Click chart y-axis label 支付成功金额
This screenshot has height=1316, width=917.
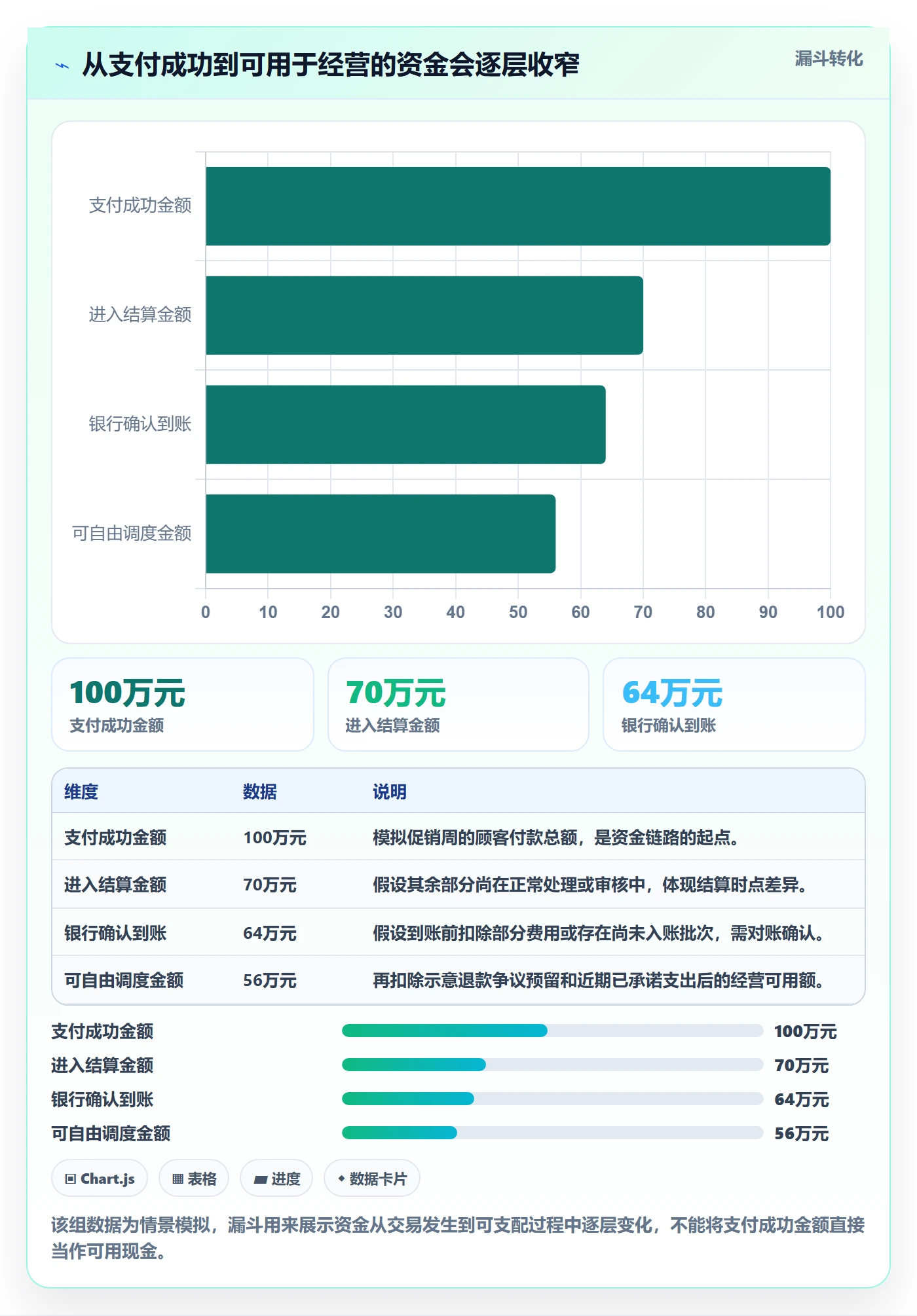pyautogui.click(x=140, y=206)
